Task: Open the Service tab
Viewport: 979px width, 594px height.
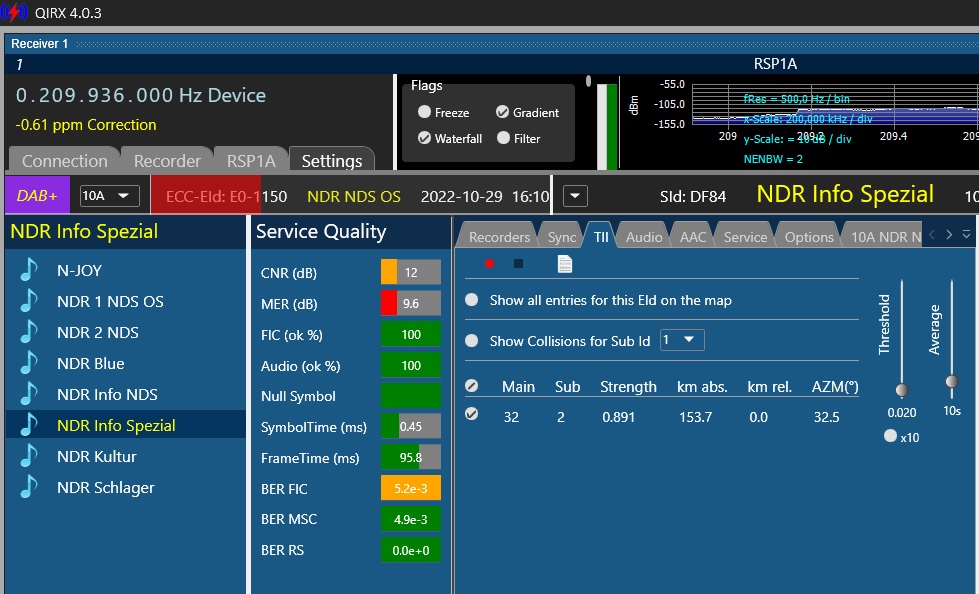Action: [745, 237]
